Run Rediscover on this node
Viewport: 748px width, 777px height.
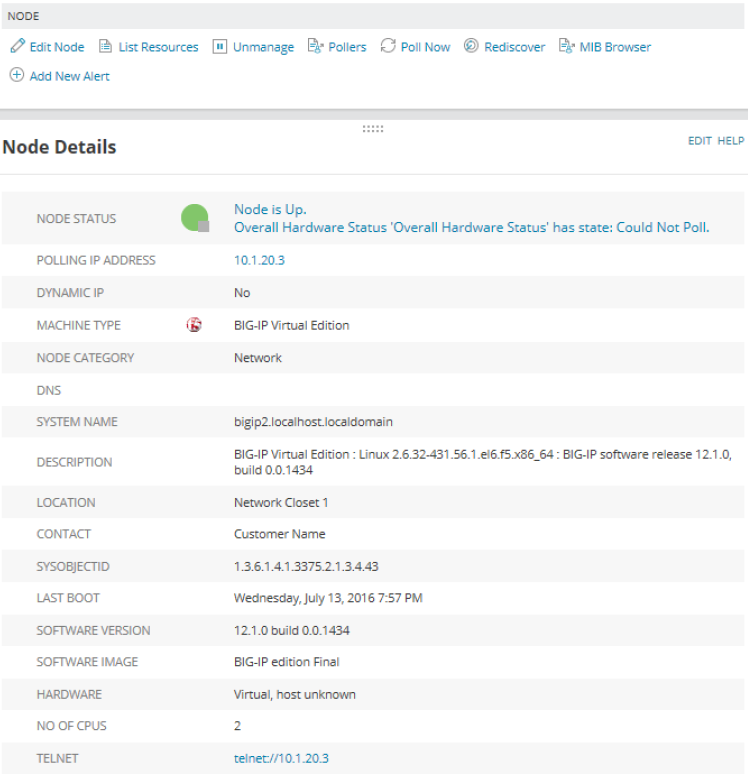(x=515, y=47)
